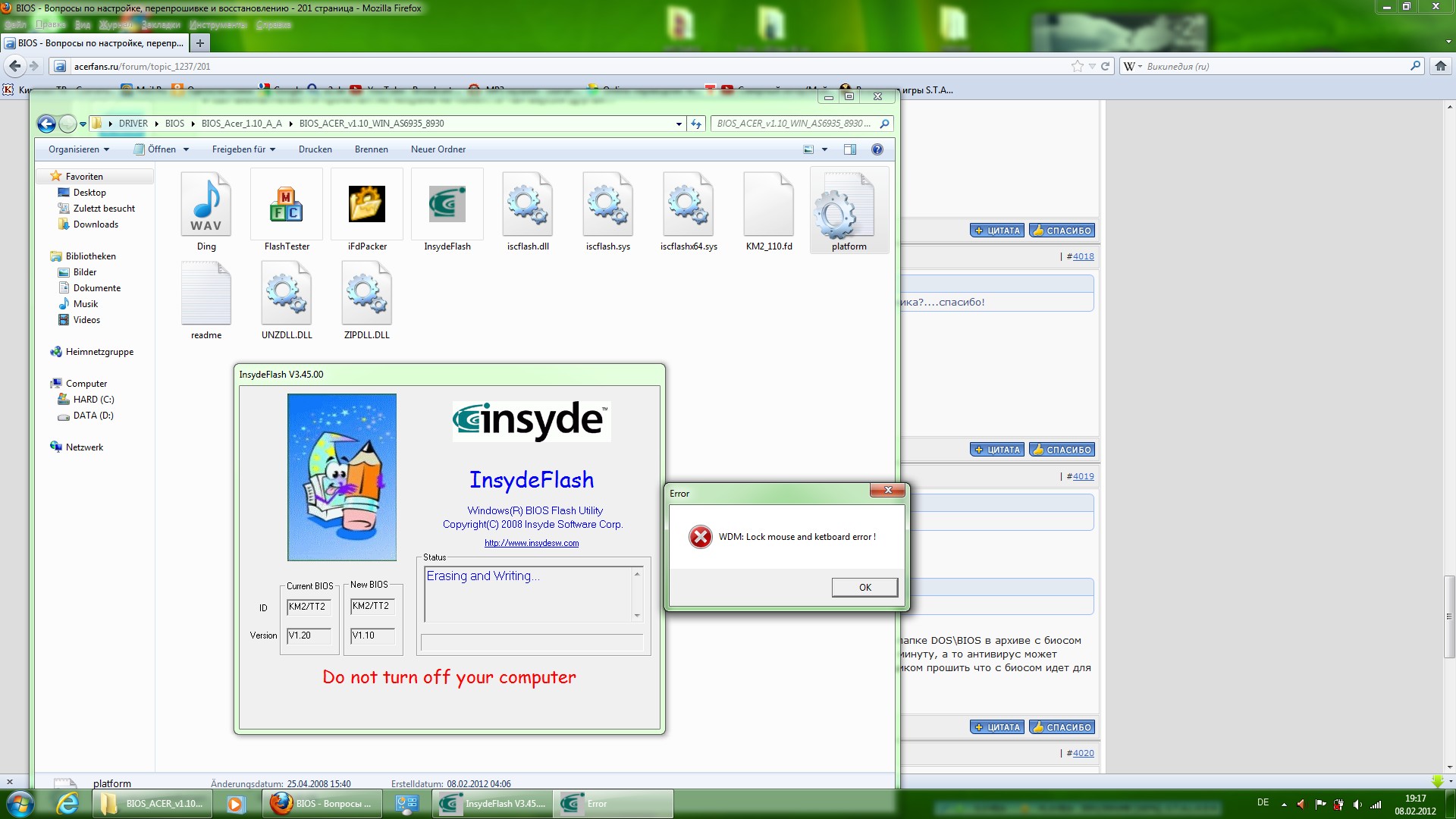The width and height of the screenshot is (1456, 819).
Task: Bookmark page with Firefox star icon
Action: (x=1077, y=66)
